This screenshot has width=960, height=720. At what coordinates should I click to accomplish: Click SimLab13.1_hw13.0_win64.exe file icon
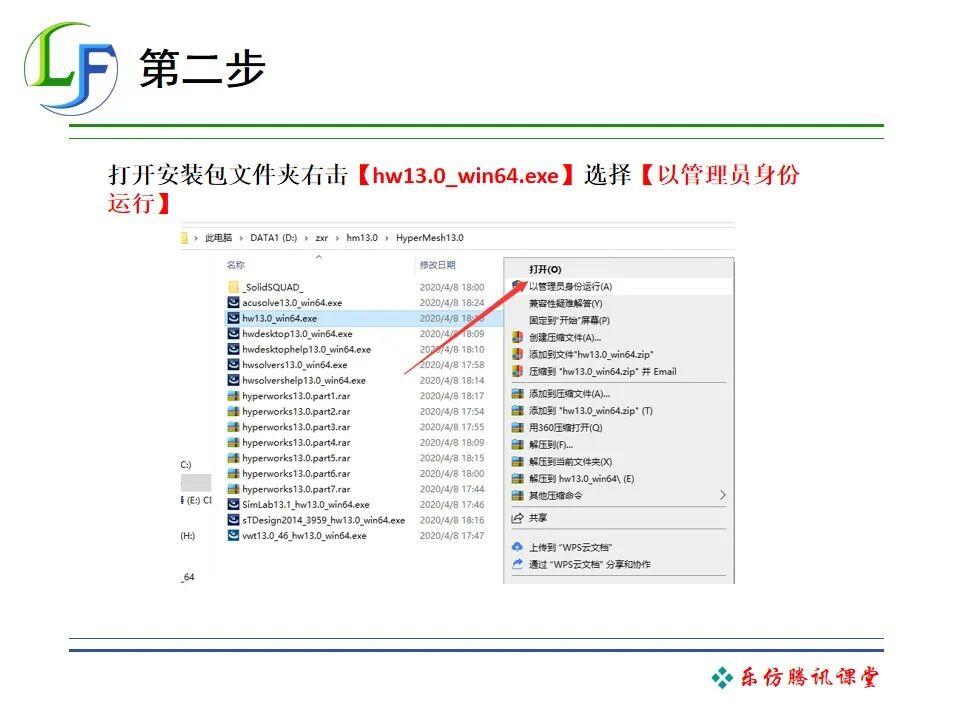point(233,504)
